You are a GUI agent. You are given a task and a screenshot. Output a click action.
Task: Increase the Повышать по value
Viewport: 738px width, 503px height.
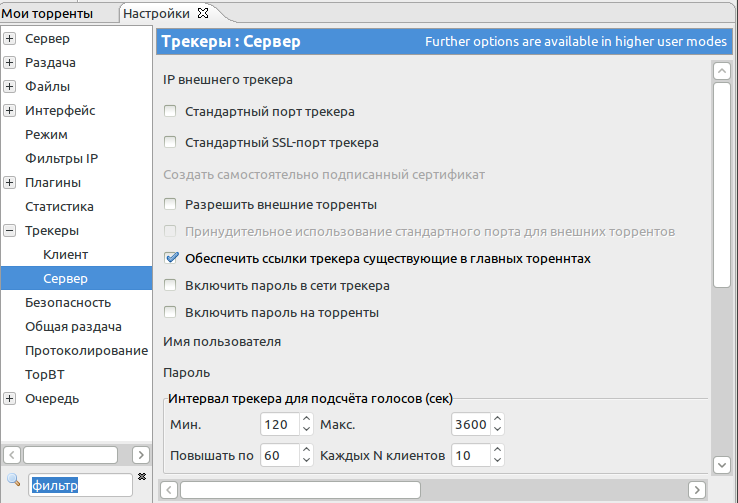pos(306,450)
